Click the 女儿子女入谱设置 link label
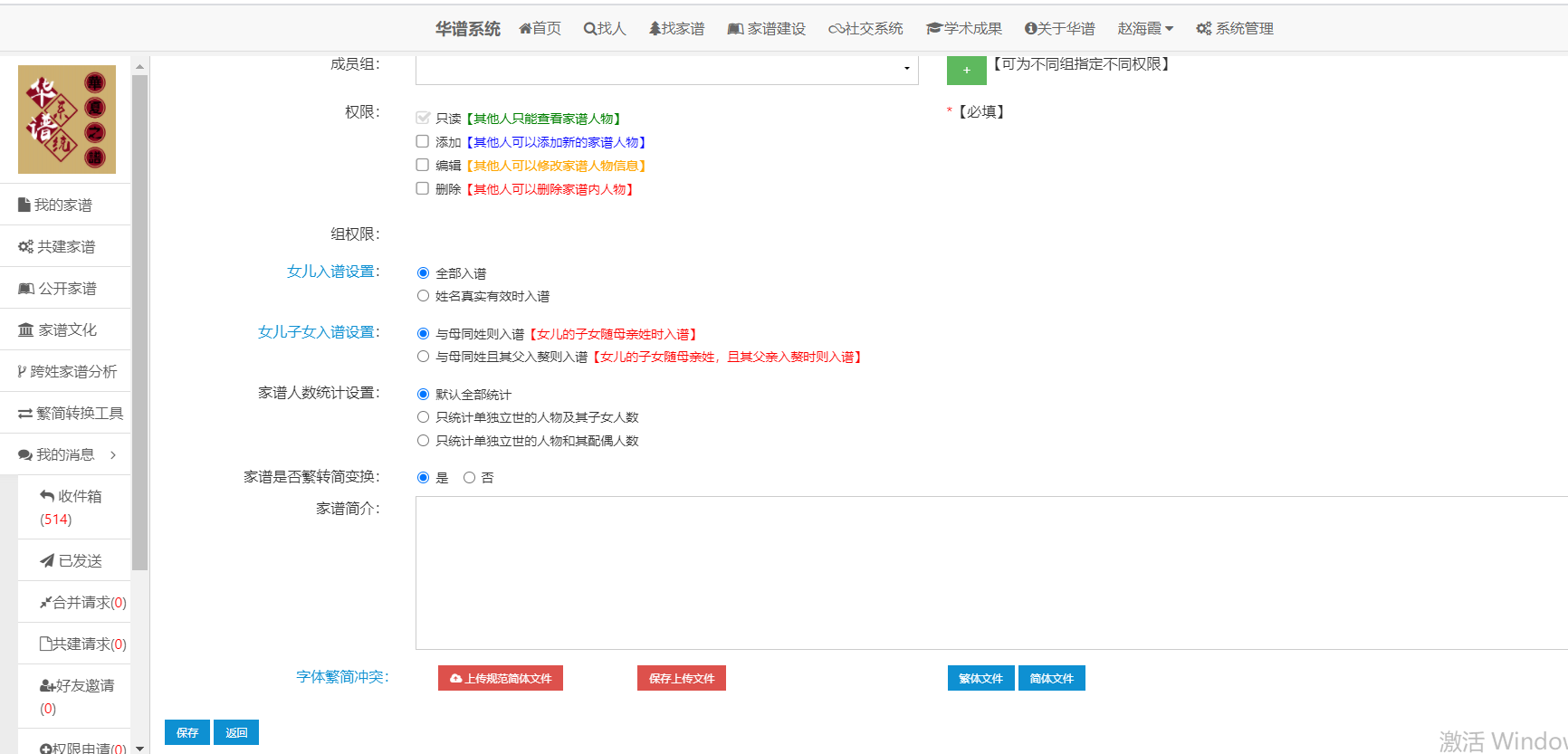 pyautogui.click(x=318, y=332)
